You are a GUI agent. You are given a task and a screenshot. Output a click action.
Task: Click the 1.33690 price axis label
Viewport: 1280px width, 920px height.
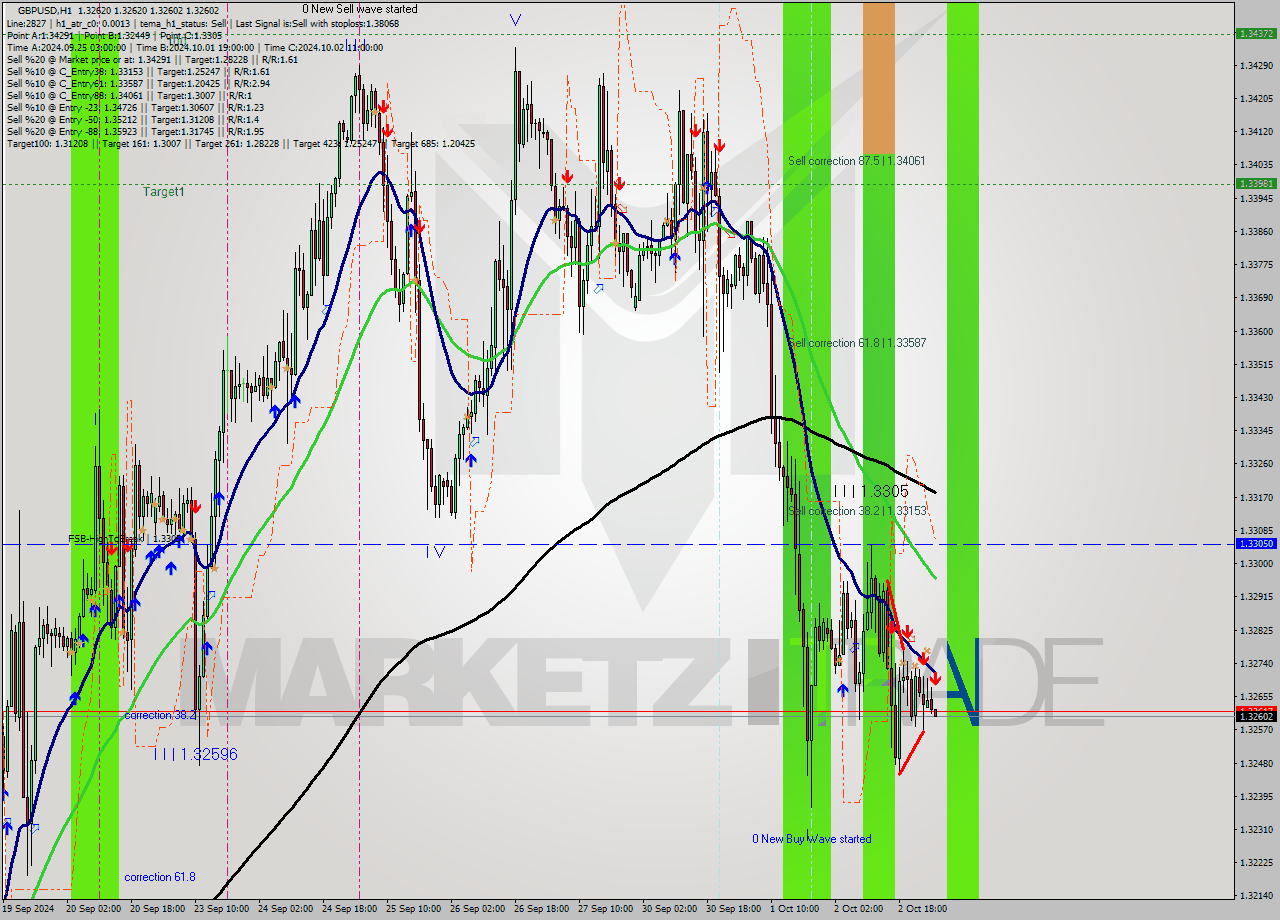tap(1256, 298)
